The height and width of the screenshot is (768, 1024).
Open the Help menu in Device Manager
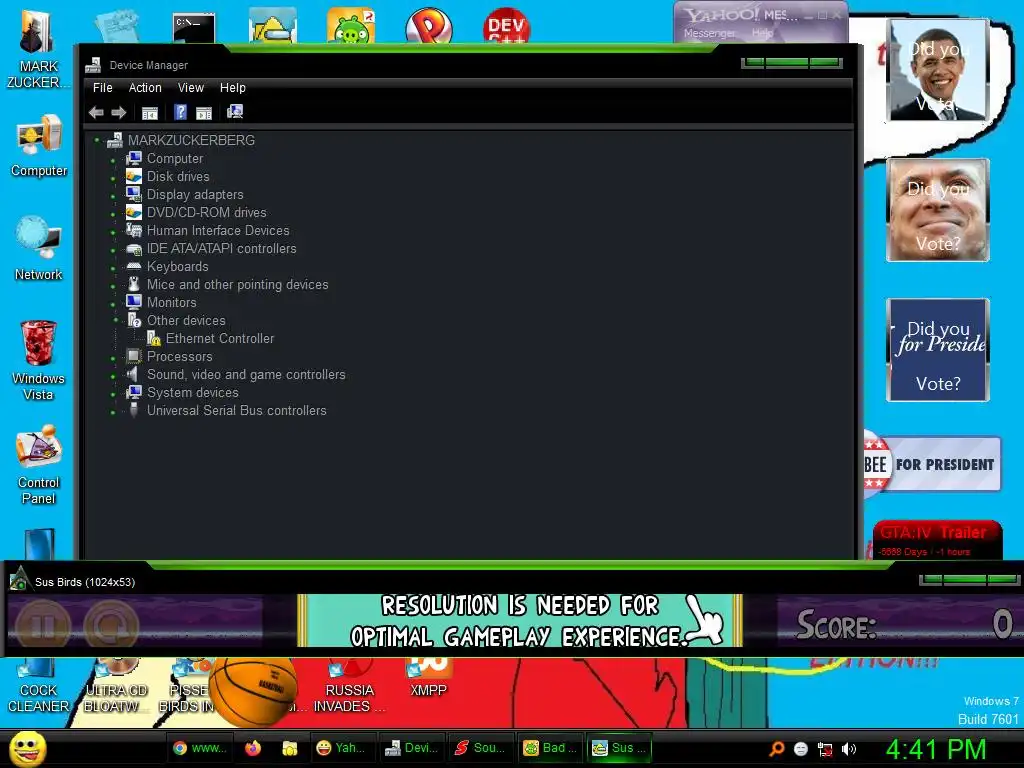tap(232, 88)
